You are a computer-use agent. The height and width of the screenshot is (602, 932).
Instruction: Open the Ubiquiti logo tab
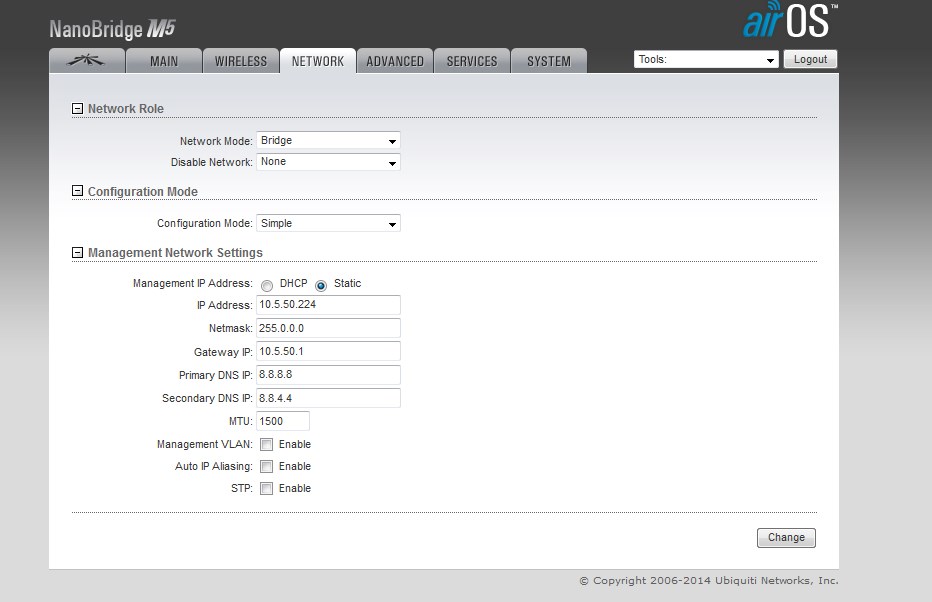click(x=87, y=61)
